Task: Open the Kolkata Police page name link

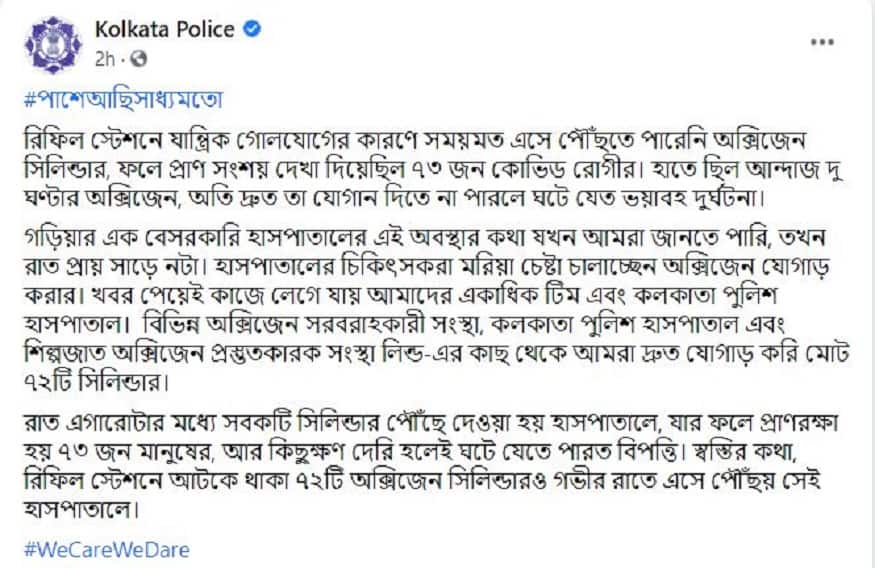Action: click(164, 30)
